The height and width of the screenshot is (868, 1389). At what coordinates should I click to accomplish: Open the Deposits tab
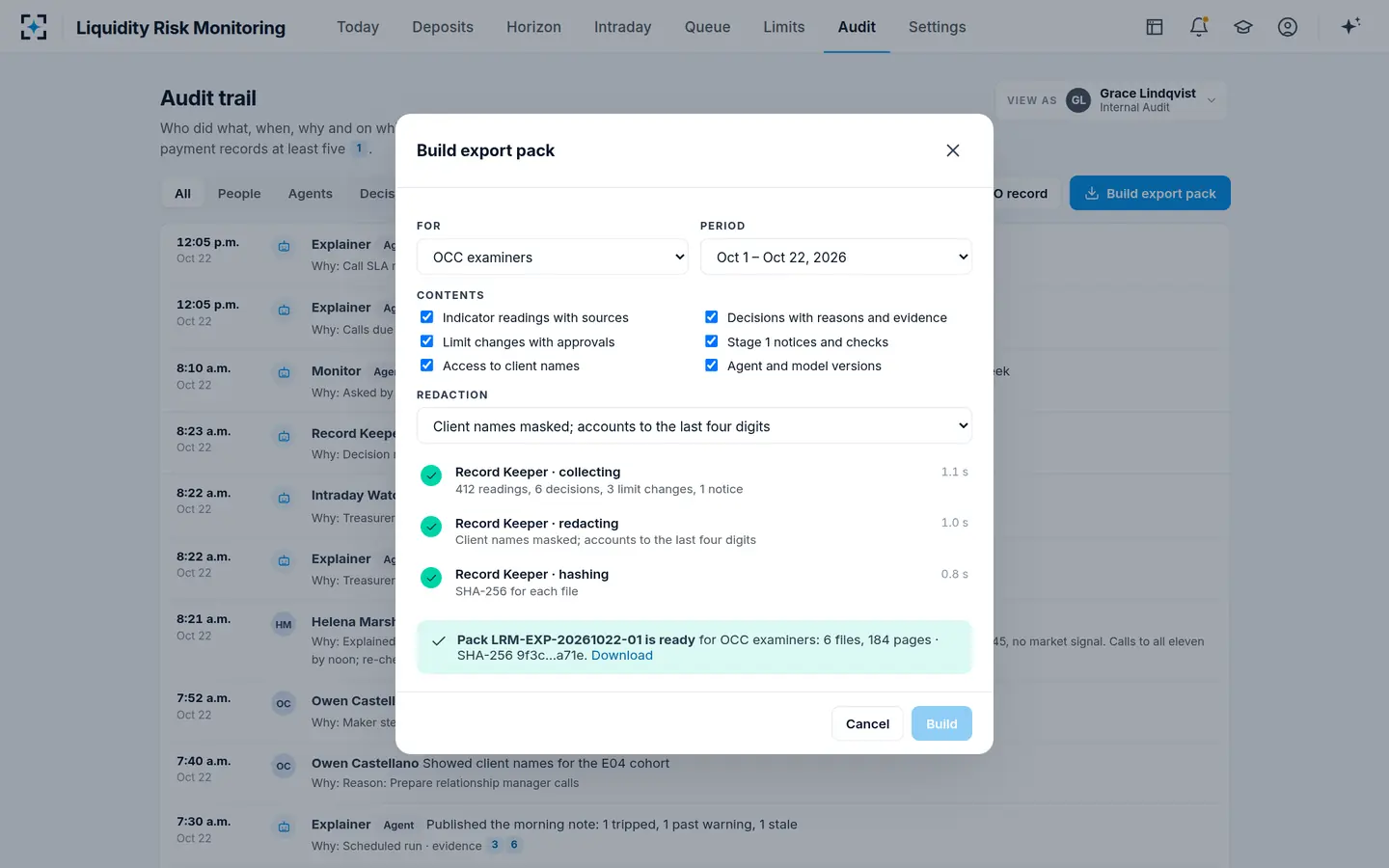(x=443, y=27)
